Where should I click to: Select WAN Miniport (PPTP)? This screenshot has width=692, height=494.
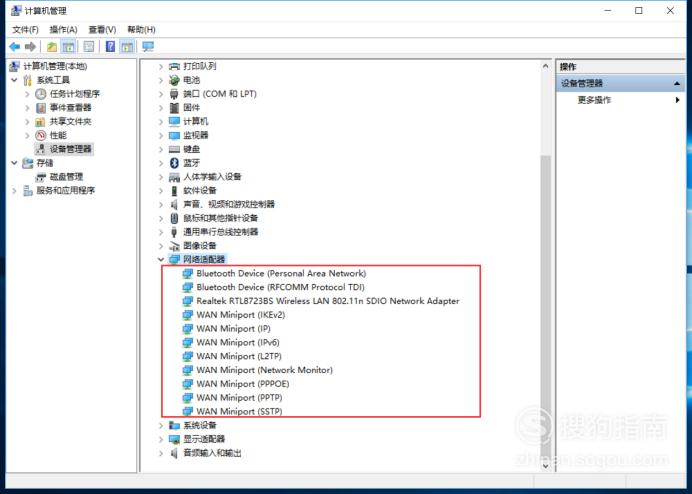coord(239,398)
